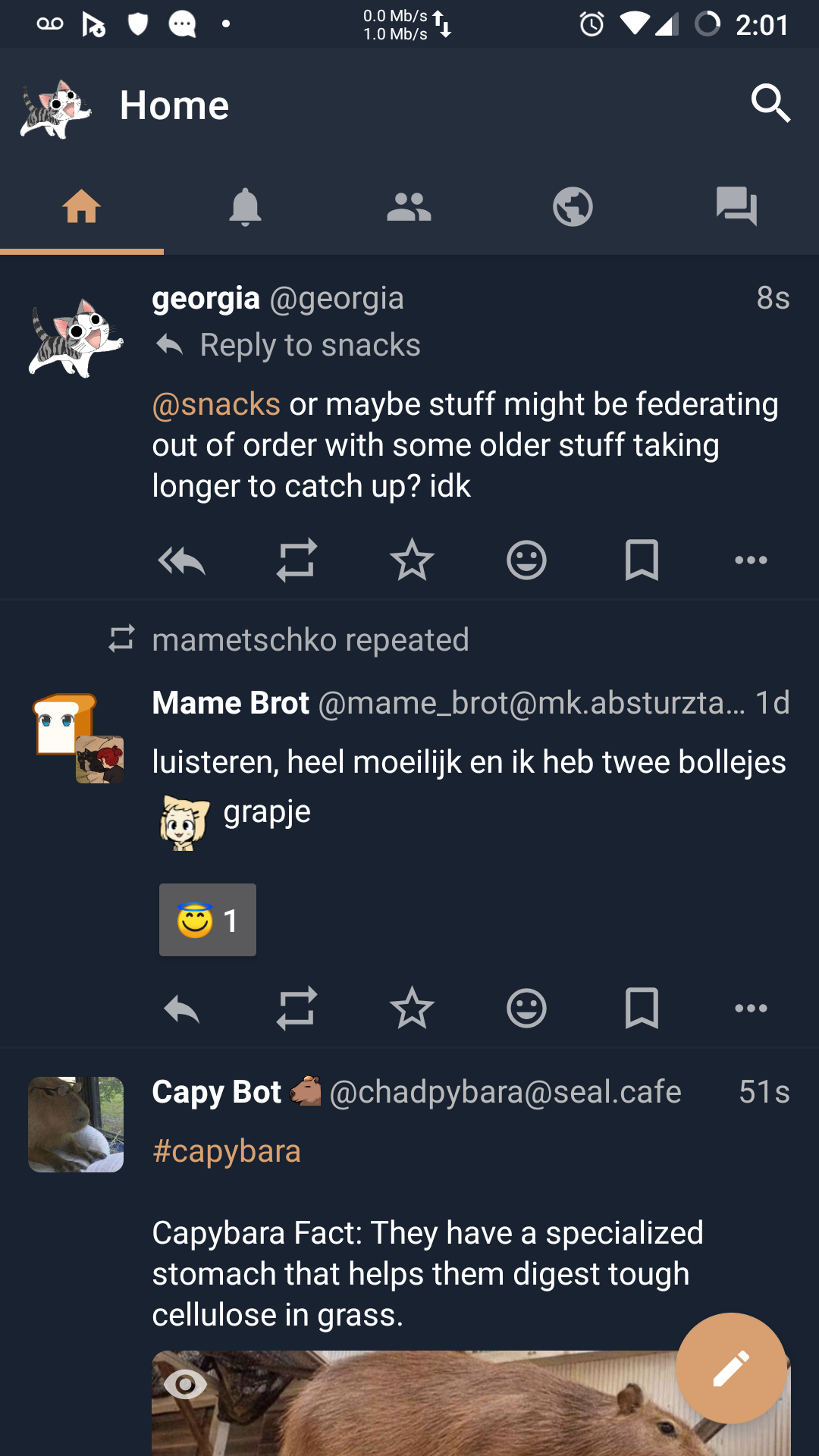This screenshot has height=1456, width=819.
Task: Add emoji reaction to georgia's post
Action: [x=526, y=561]
